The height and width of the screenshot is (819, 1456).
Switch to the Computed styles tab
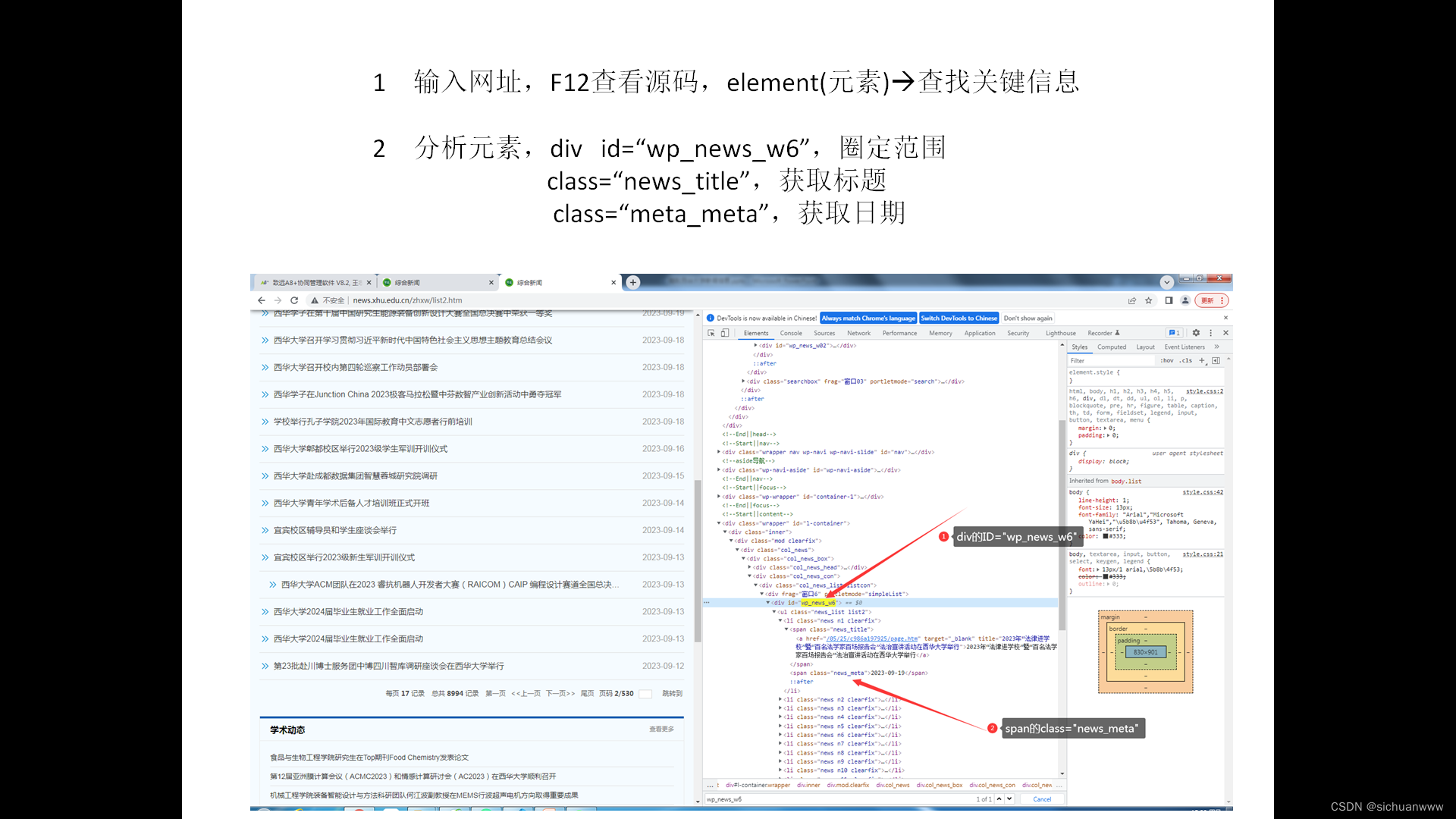[x=1112, y=347]
